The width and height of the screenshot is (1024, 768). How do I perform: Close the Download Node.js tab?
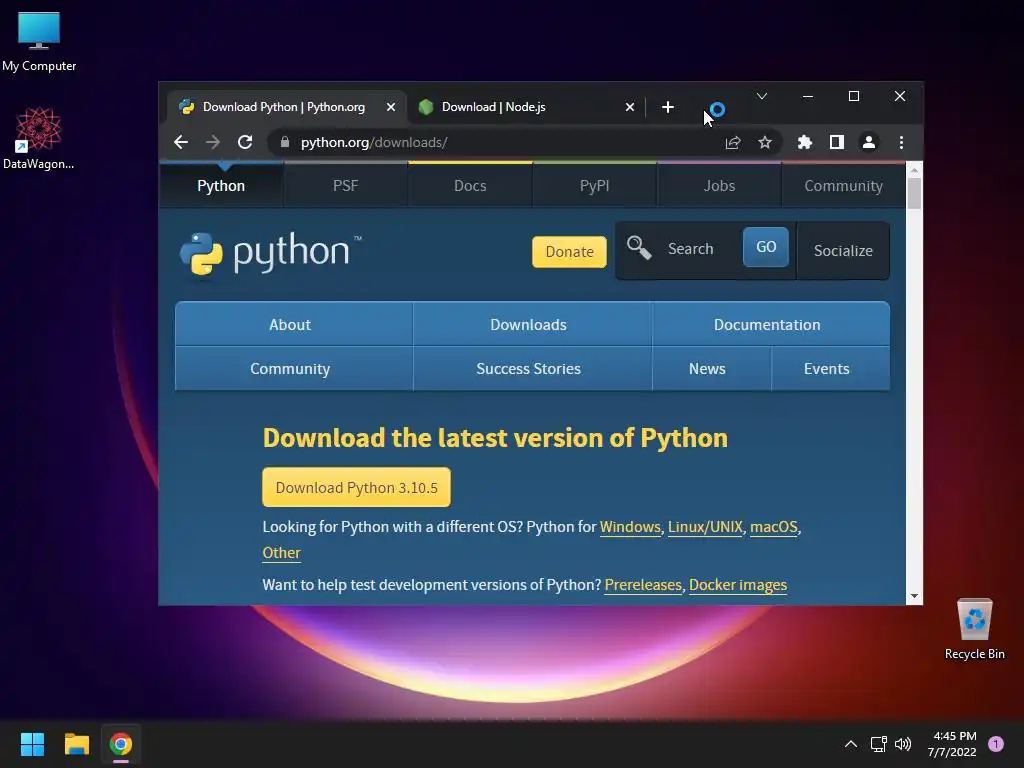(630, 107)
